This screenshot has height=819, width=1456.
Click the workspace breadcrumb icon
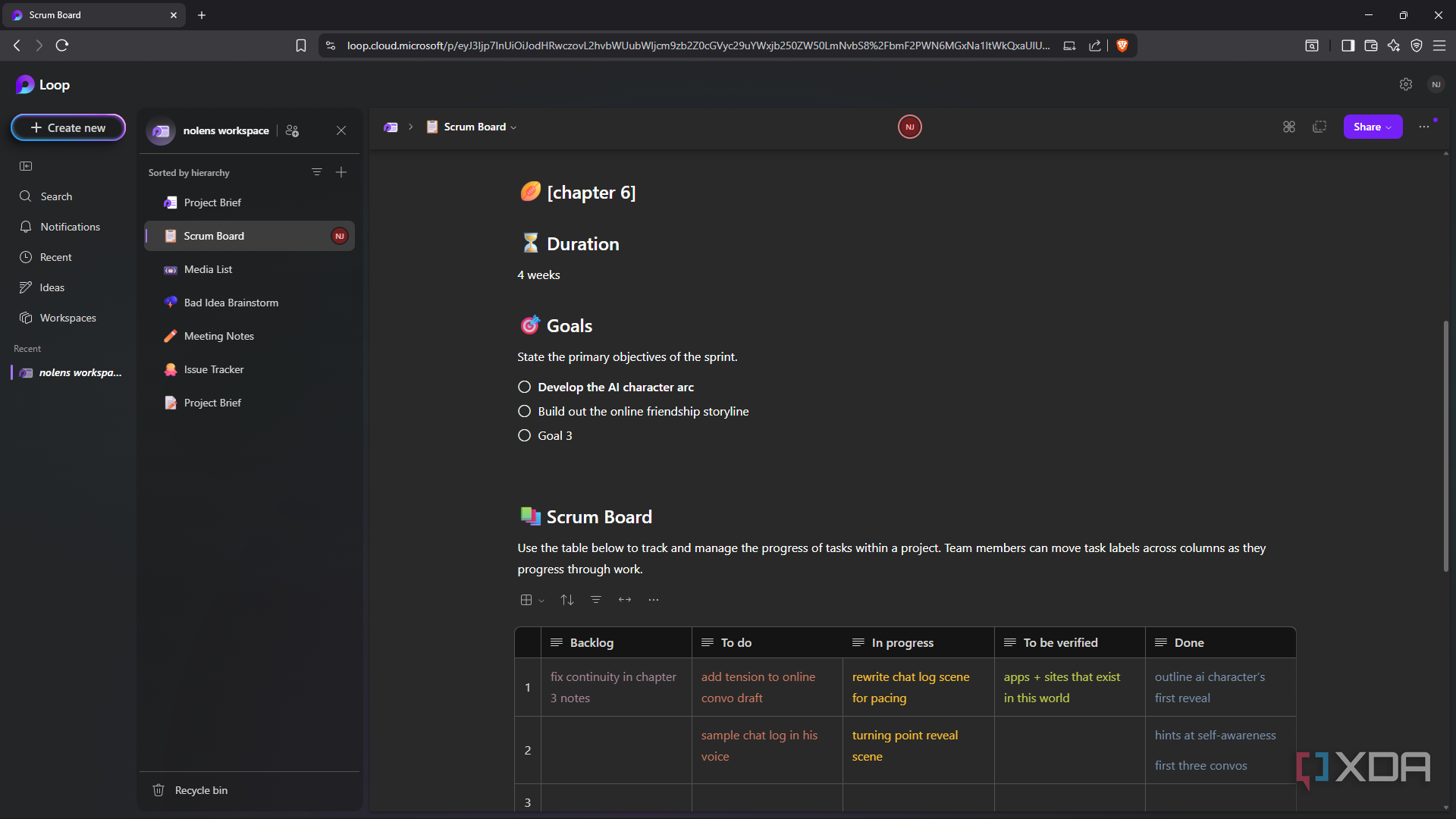pos(391,127)
